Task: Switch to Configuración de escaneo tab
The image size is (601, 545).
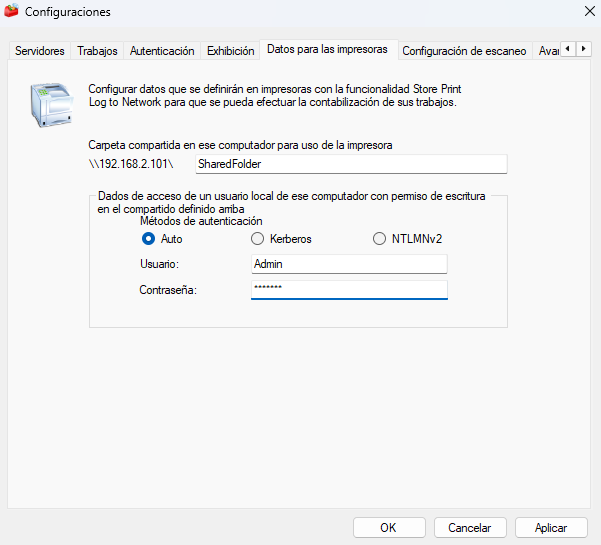Action: tap(464, 51)
